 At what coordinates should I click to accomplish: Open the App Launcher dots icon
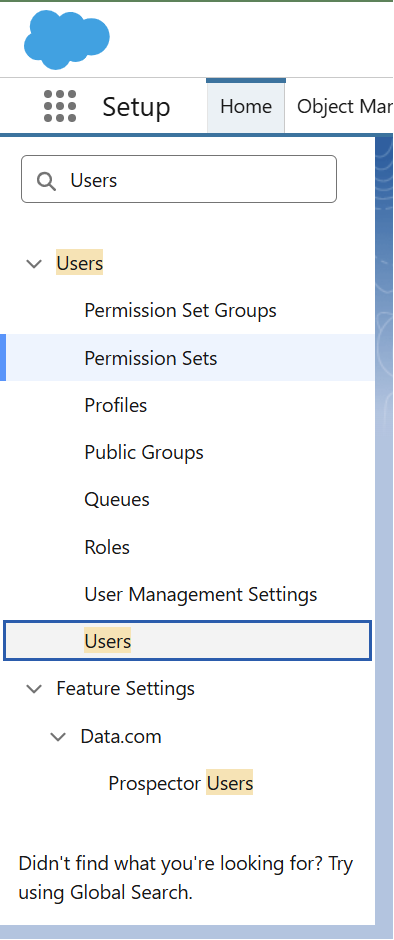pyautogui.click(x=60, y=107)
